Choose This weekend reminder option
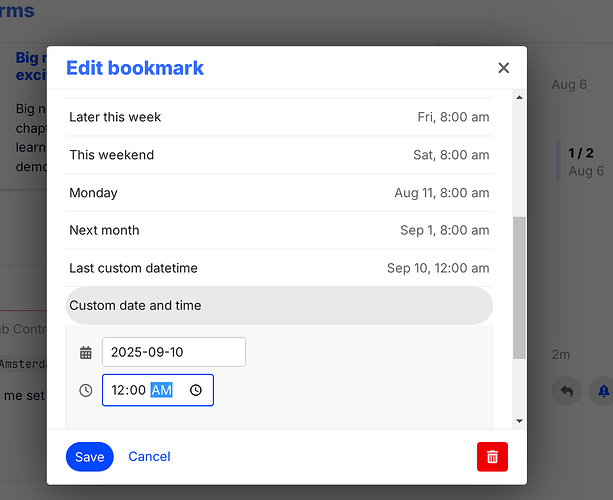Viewport: 613px width, 500px height. click(x=279, y=155)
